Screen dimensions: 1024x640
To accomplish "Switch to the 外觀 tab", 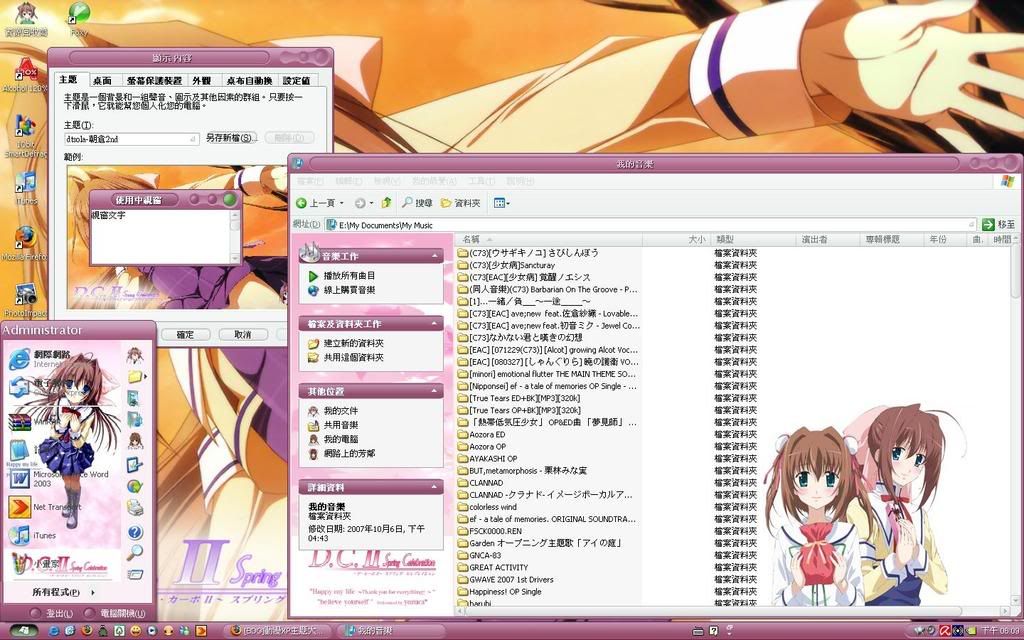I will coord(202,80).
